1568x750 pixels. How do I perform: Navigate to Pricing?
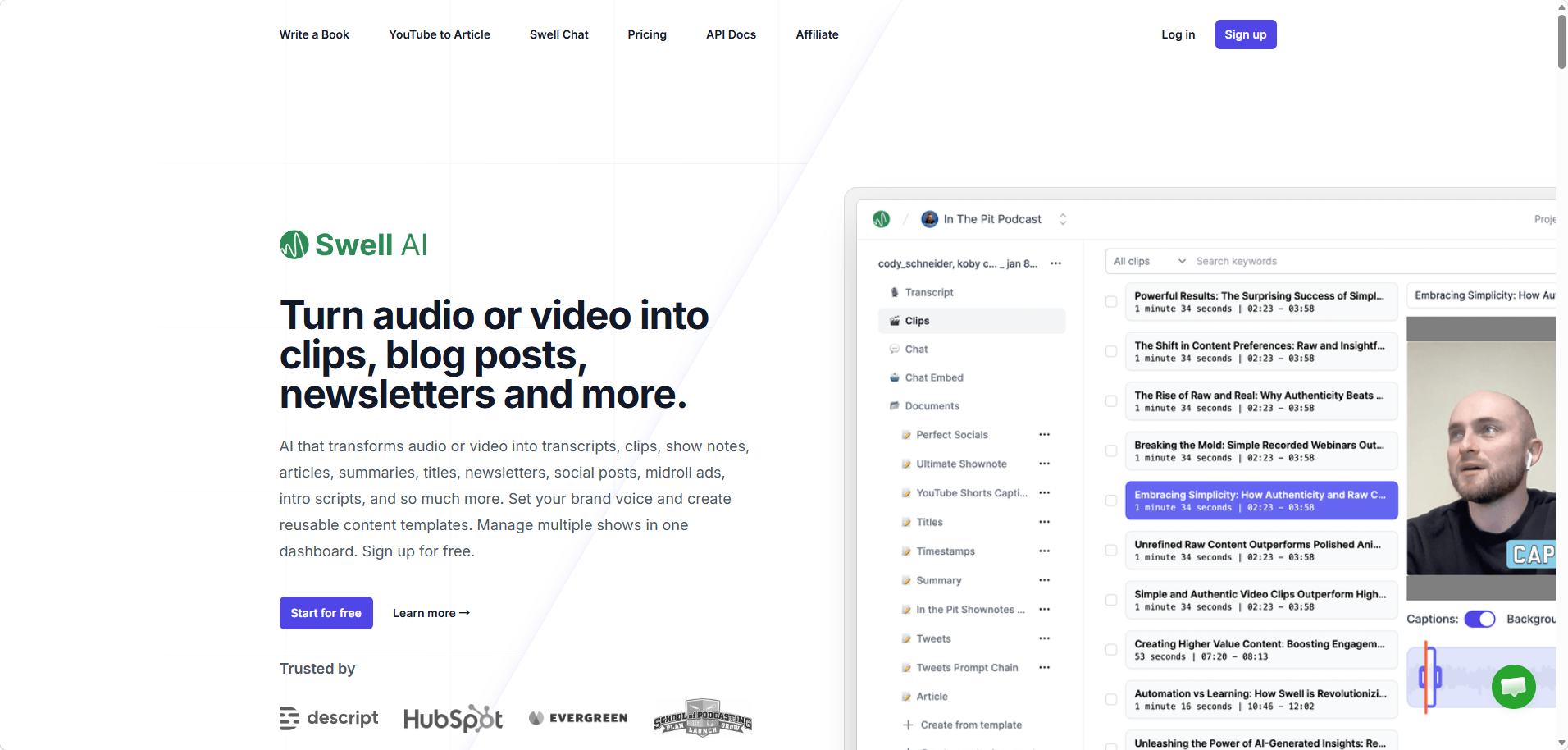pyautogui.click(x=647, y=34)
